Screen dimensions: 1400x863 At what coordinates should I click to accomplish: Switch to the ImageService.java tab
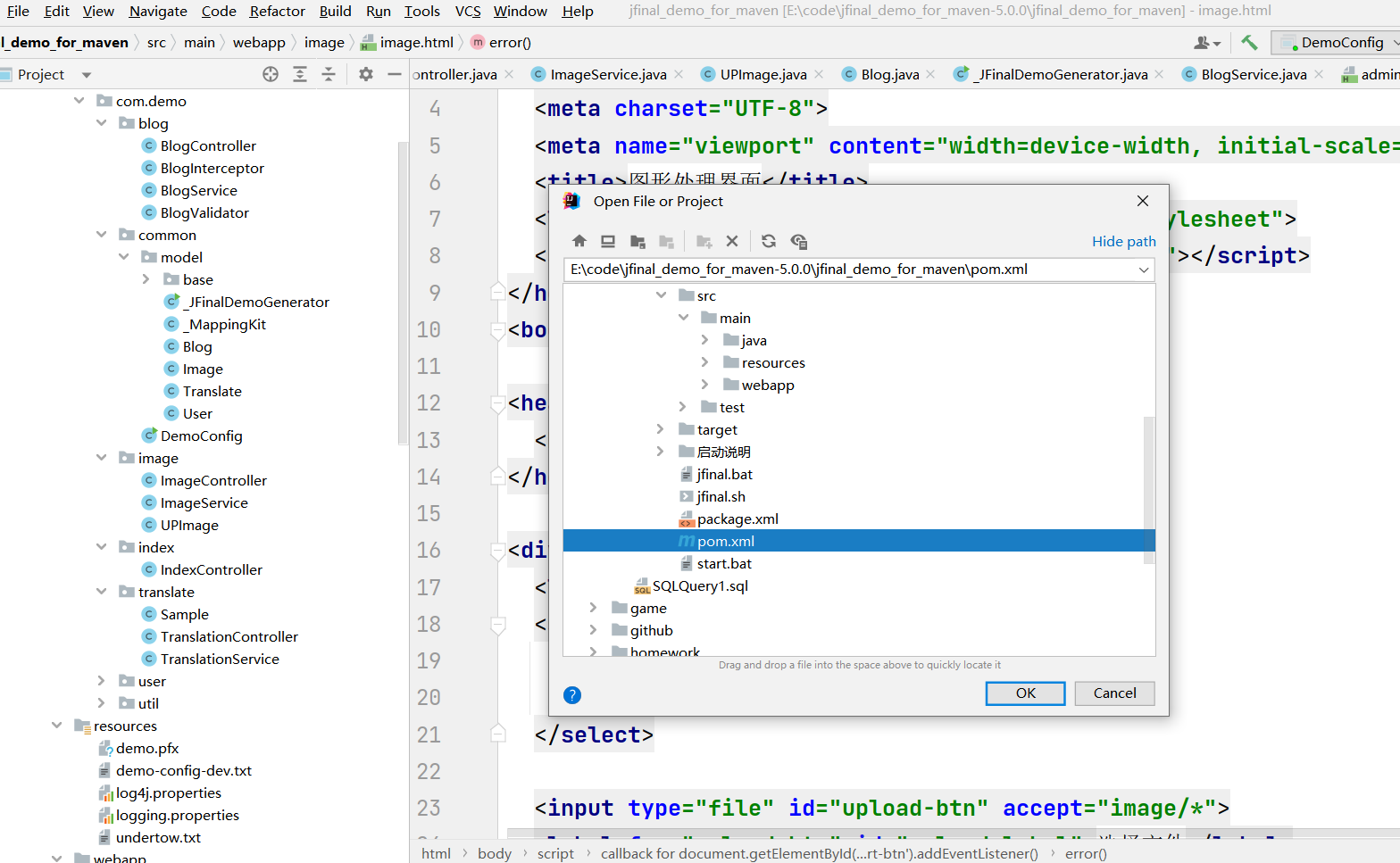pyautogui.click(x=607, y=74)
